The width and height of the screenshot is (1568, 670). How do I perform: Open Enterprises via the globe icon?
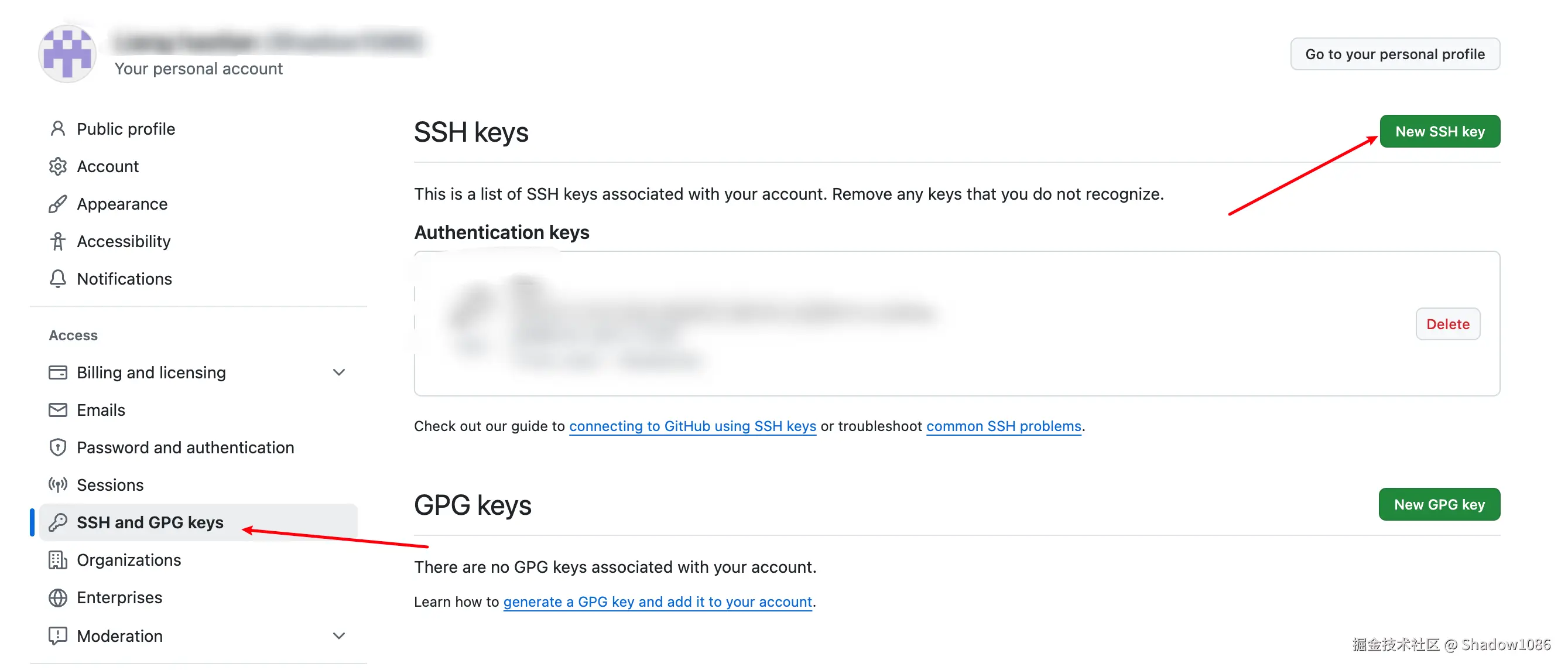pos(58,597)
